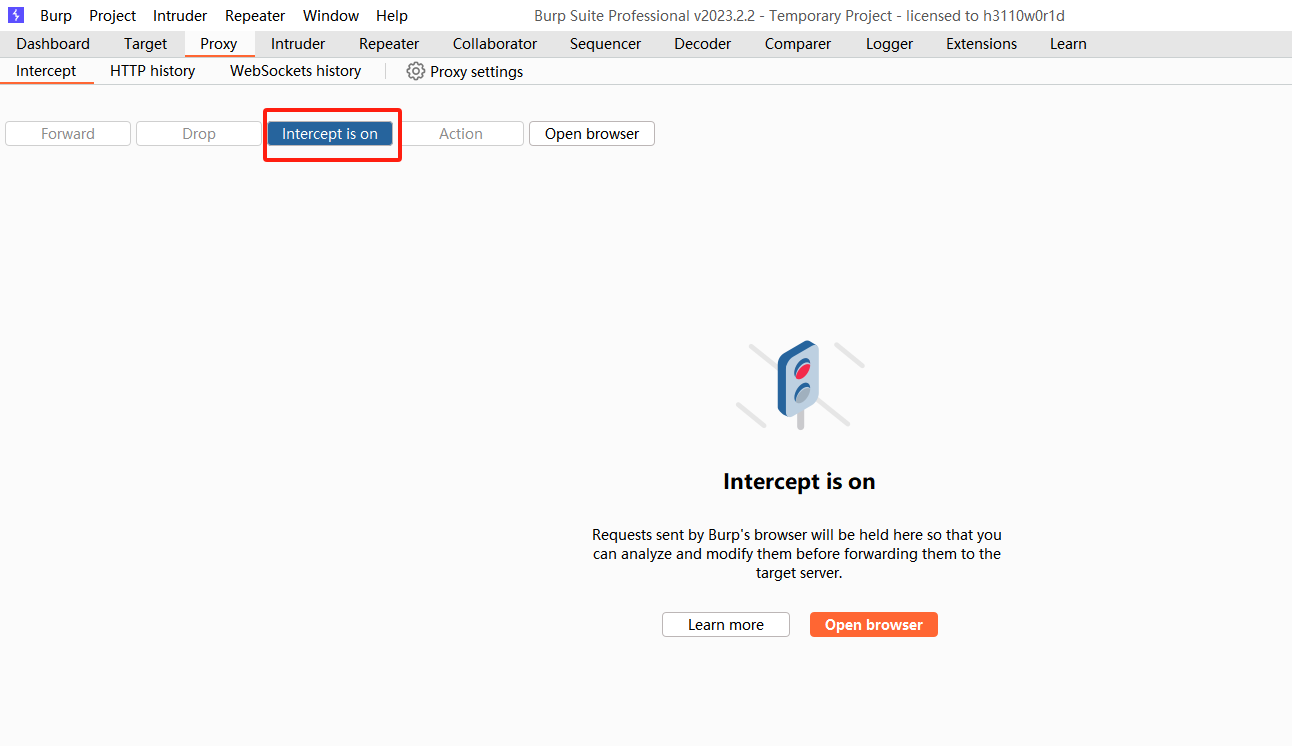This screenshot has width=1292, height=746.
Task: Switch to the Learn tab
Action: 1068,44
